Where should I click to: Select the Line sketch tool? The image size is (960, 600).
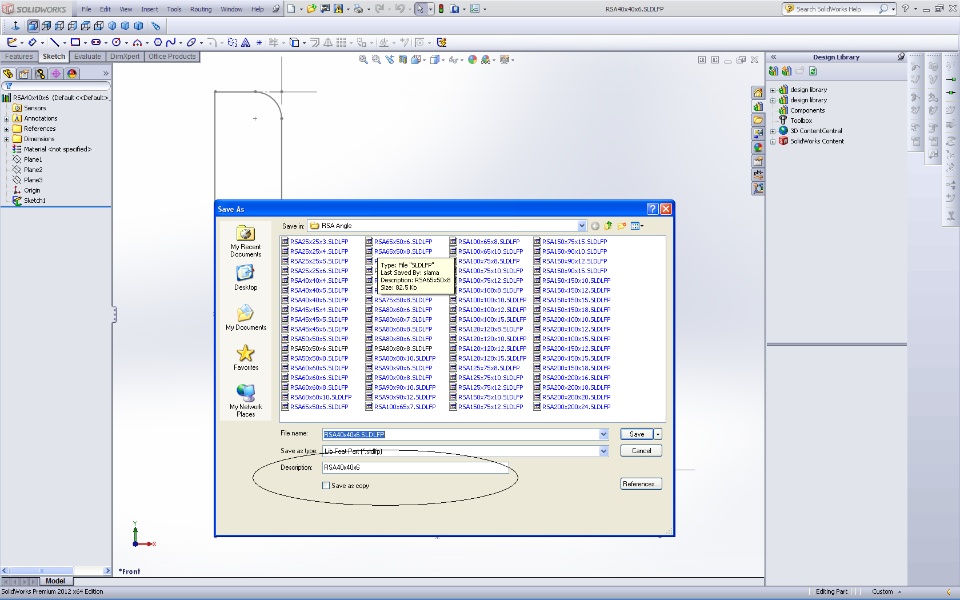click(54, 42)
